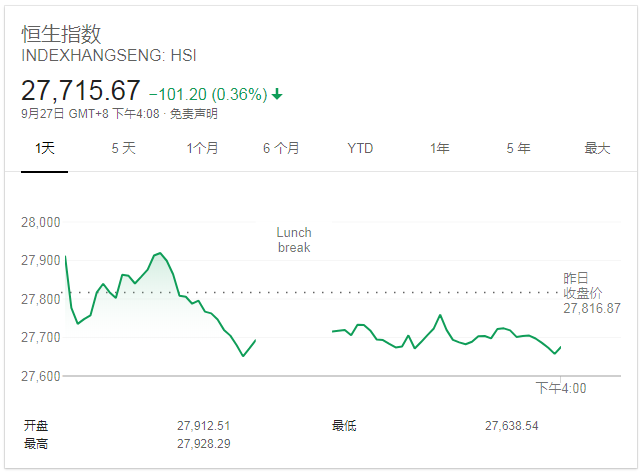Click the 27,700 axis label
The width and height of the screenshot is (642, 472).
click(x=41, y=337)
